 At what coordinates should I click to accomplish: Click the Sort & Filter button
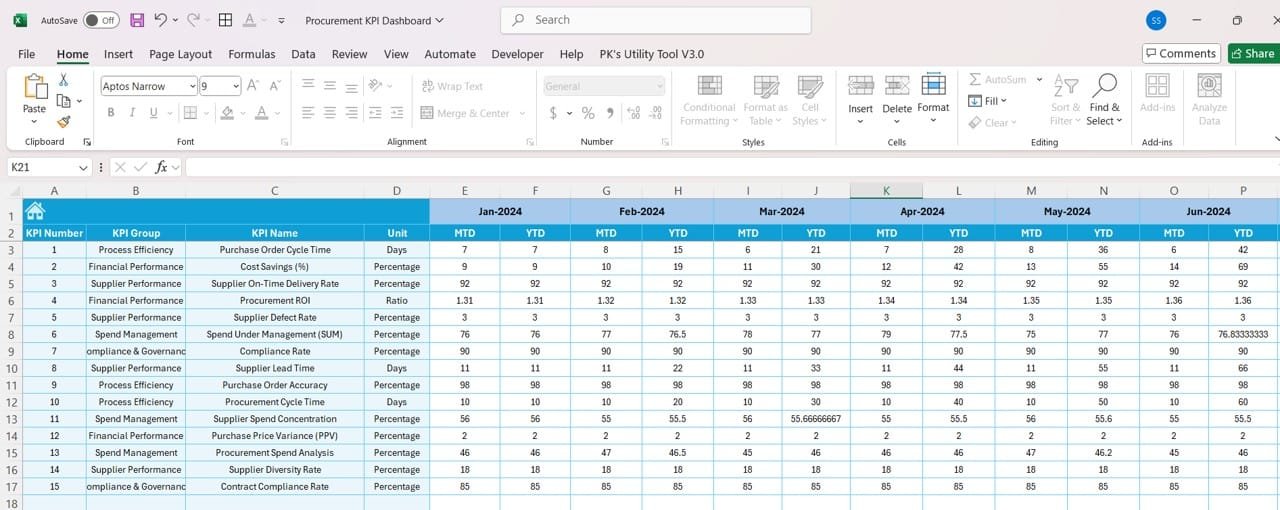point(1066,100)
